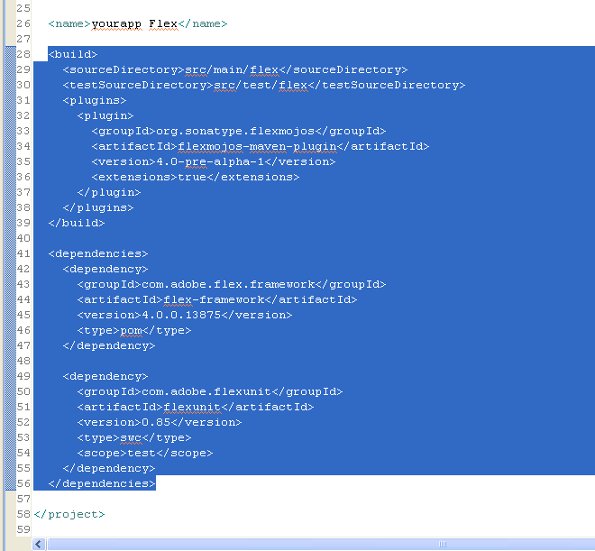595x551 pixels.
Task: Click version 4.0.0.13875 text
Action: pyautogui.click(x=181, y=315)
